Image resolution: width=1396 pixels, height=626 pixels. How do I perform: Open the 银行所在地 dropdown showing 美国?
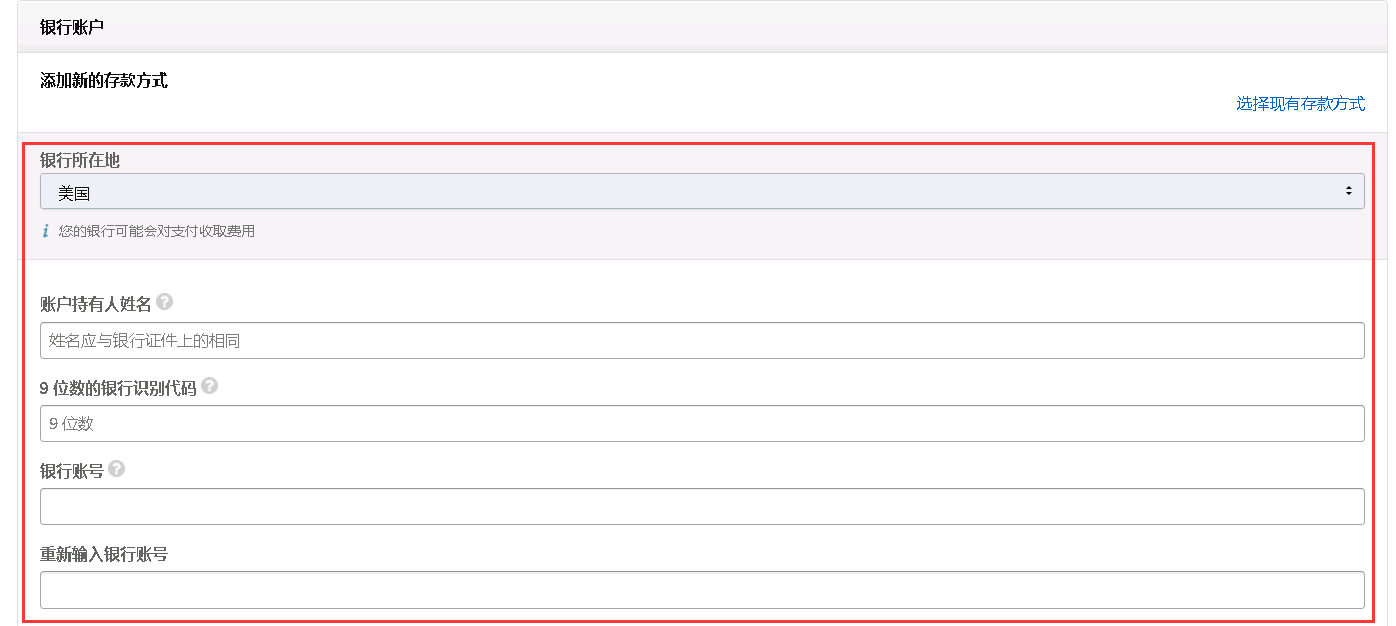(x=701, y=192)
